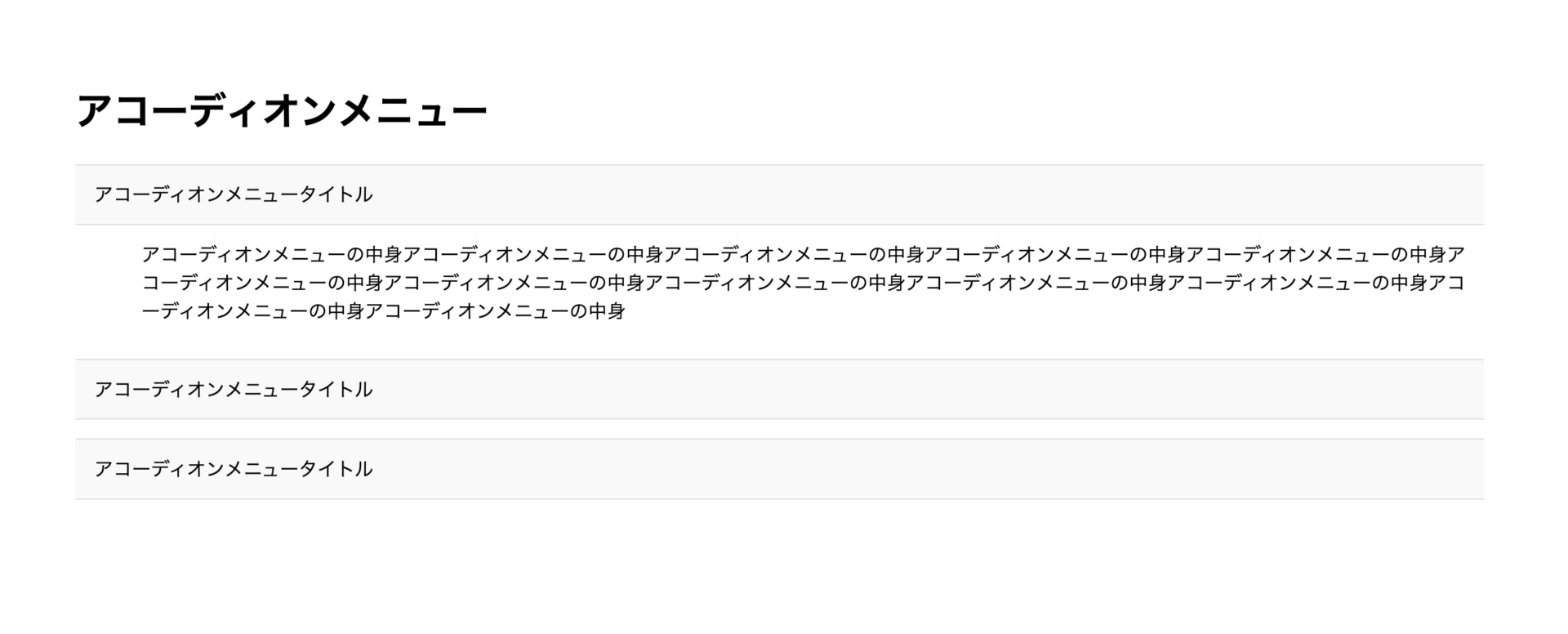Screen dimensions: 1568x634
Task: Click the middle アコーディオンメニュータイトル label
Action: tap(234, 390)
